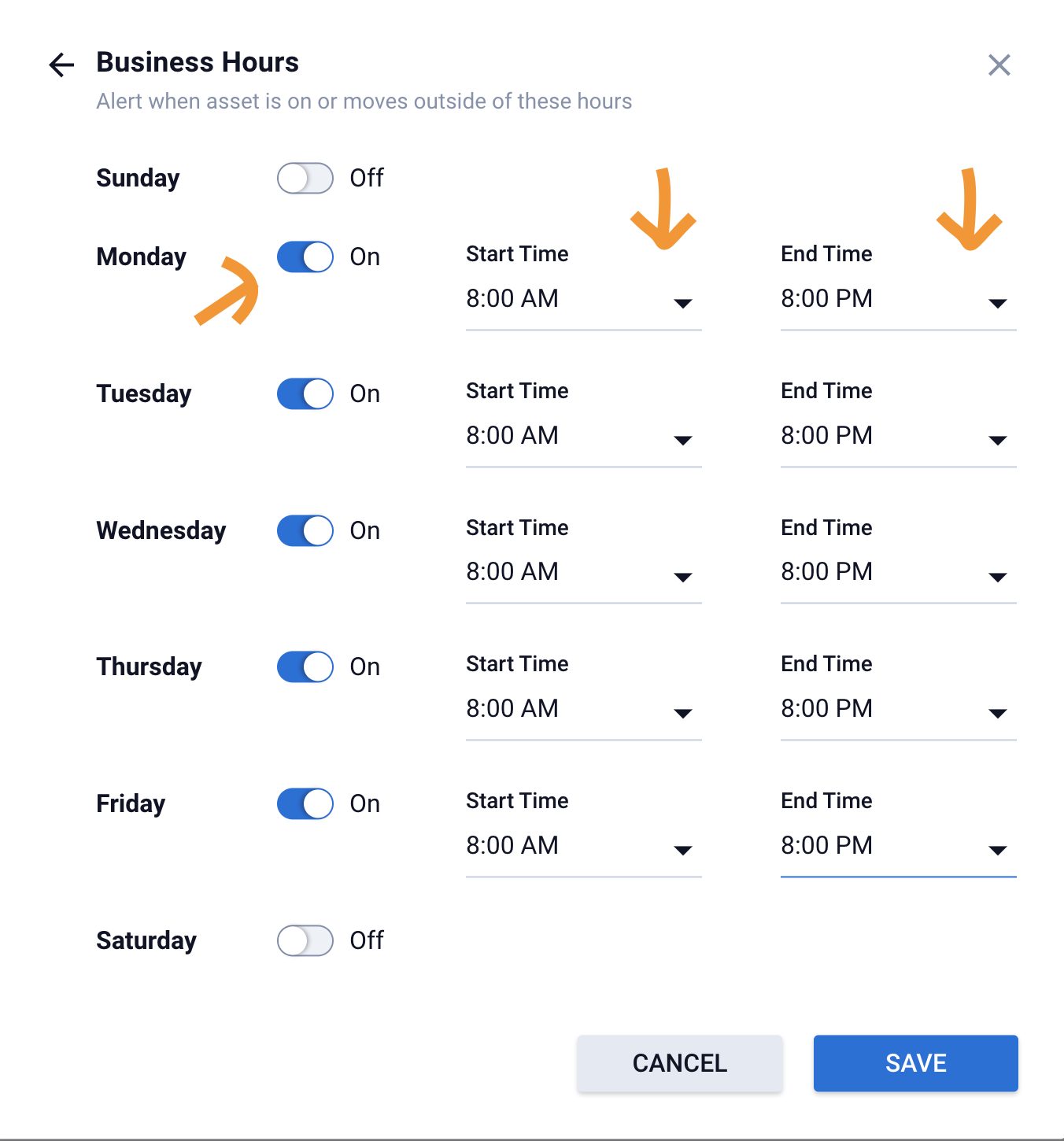The height and width of the screenshot is (1141, 1064).
Task: Open Monday Start Time dropdown
Action: [582, 300]
